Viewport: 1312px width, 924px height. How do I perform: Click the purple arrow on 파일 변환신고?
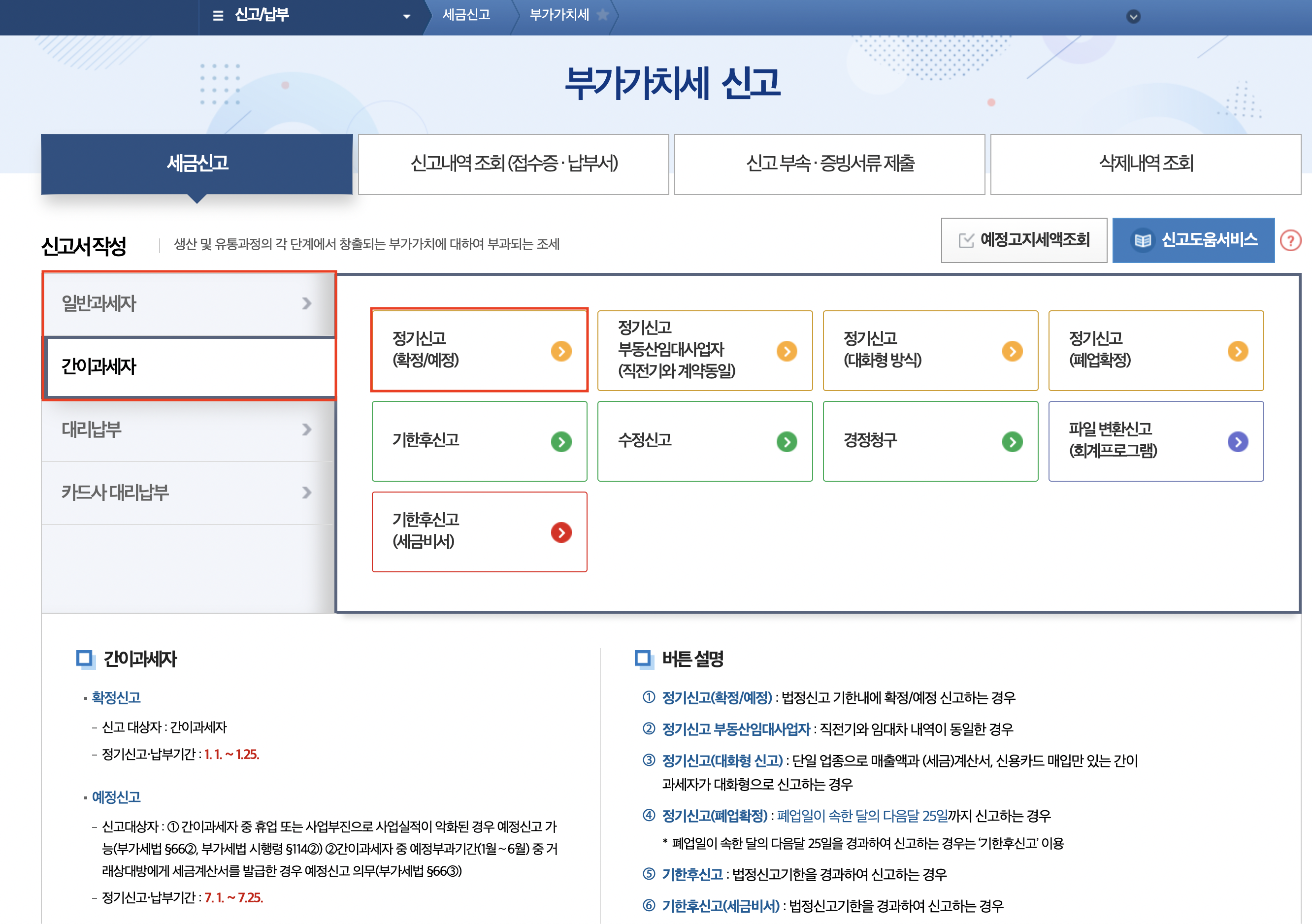tap(1237, 442)
